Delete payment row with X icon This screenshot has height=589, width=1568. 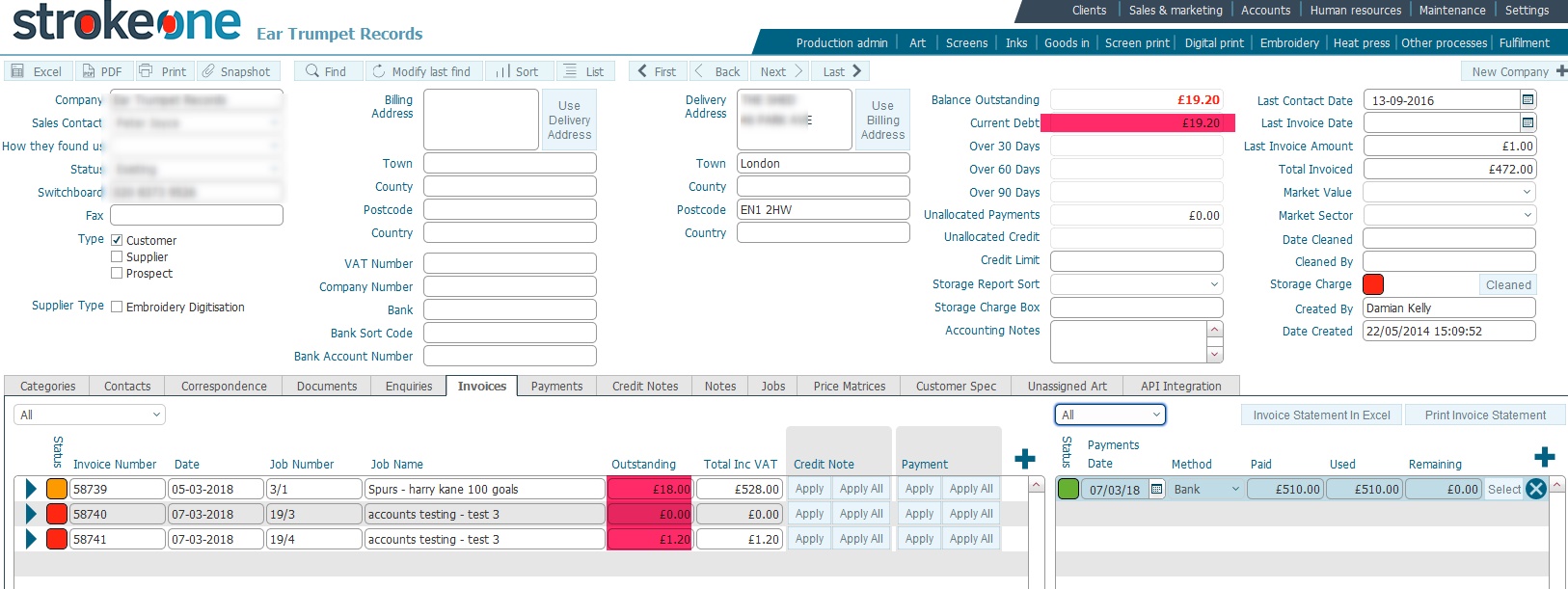tap(1536, 489)
